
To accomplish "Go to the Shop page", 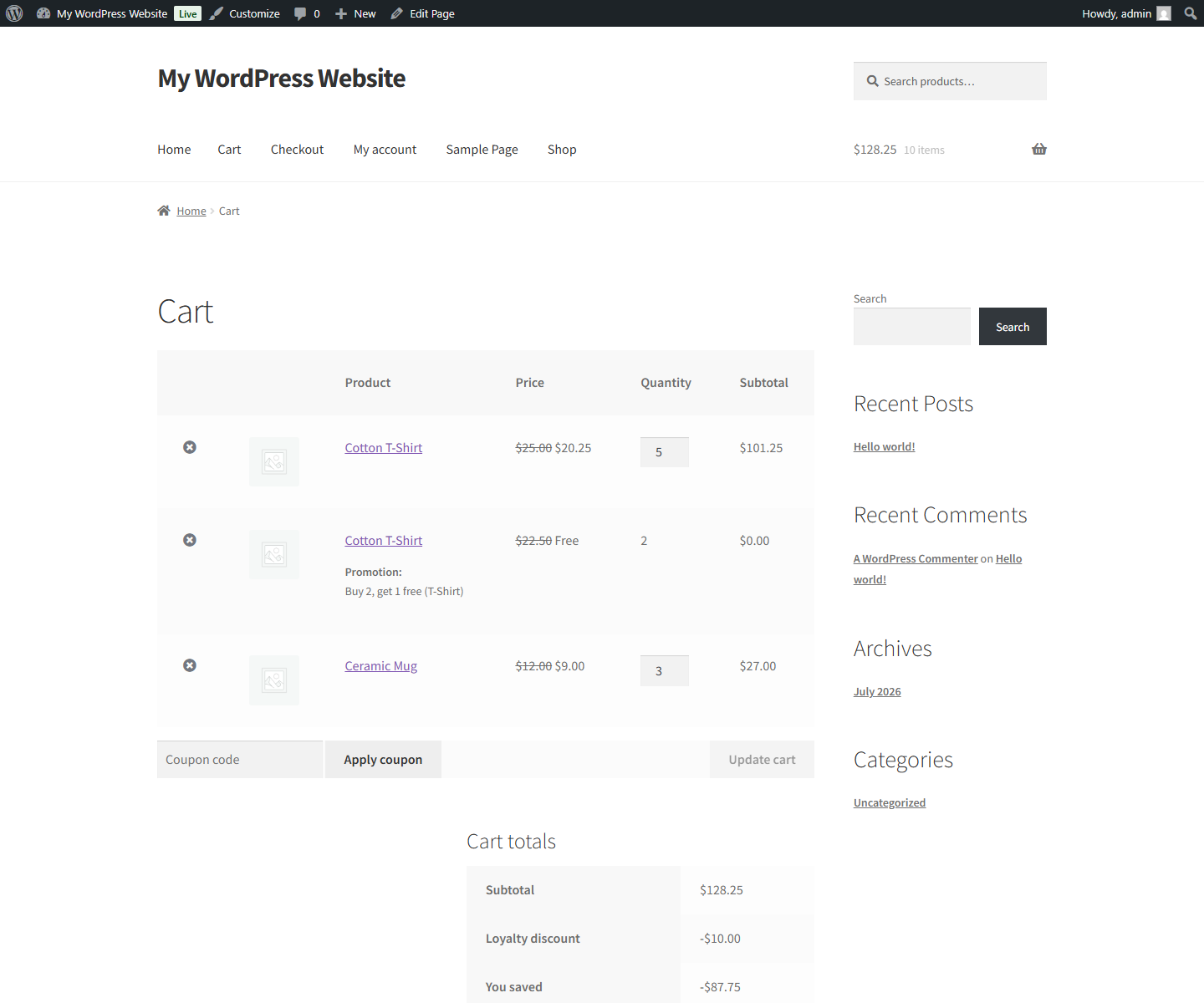I will coord(562,150).
